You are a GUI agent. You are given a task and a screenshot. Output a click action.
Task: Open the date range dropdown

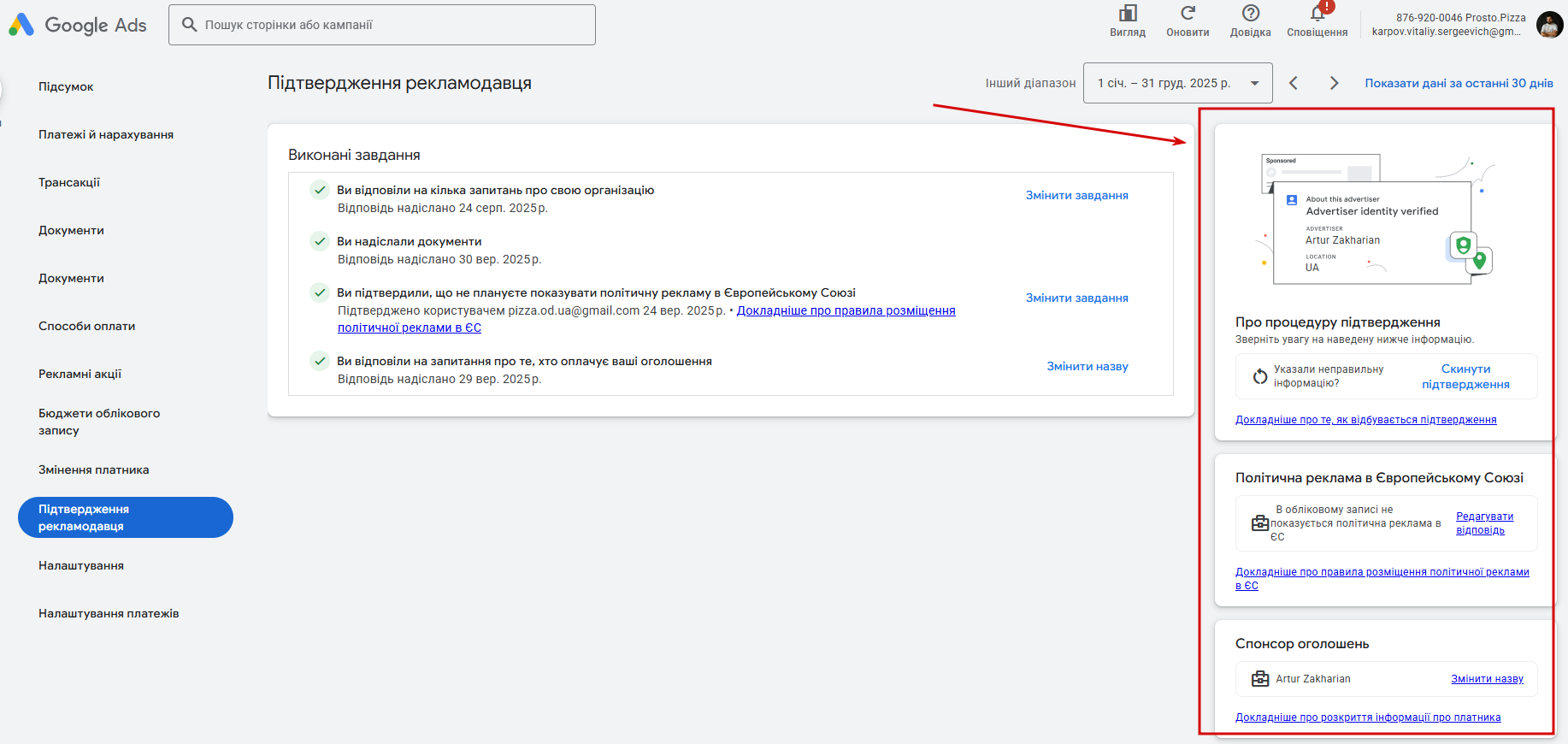[1177, 83]
